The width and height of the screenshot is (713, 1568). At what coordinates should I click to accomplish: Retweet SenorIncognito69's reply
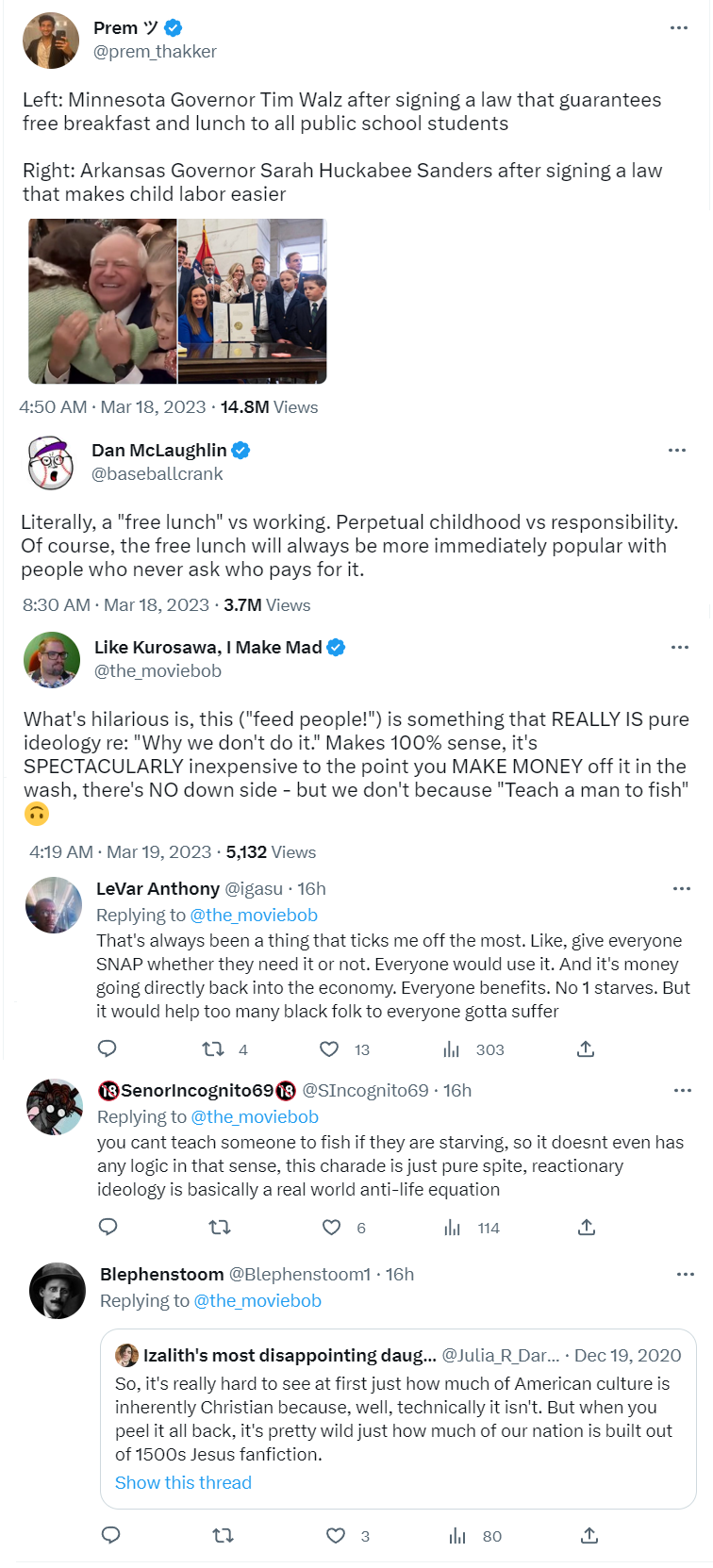click(x=219, y=1227)
